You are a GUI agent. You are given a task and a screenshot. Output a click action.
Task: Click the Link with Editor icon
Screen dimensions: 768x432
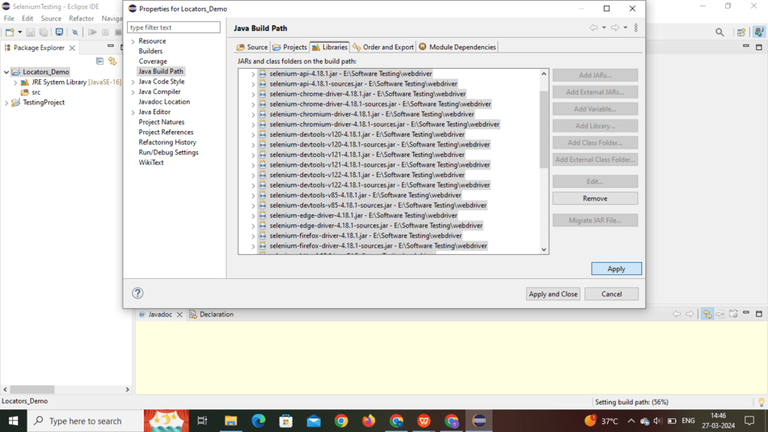tap(113, 61)
